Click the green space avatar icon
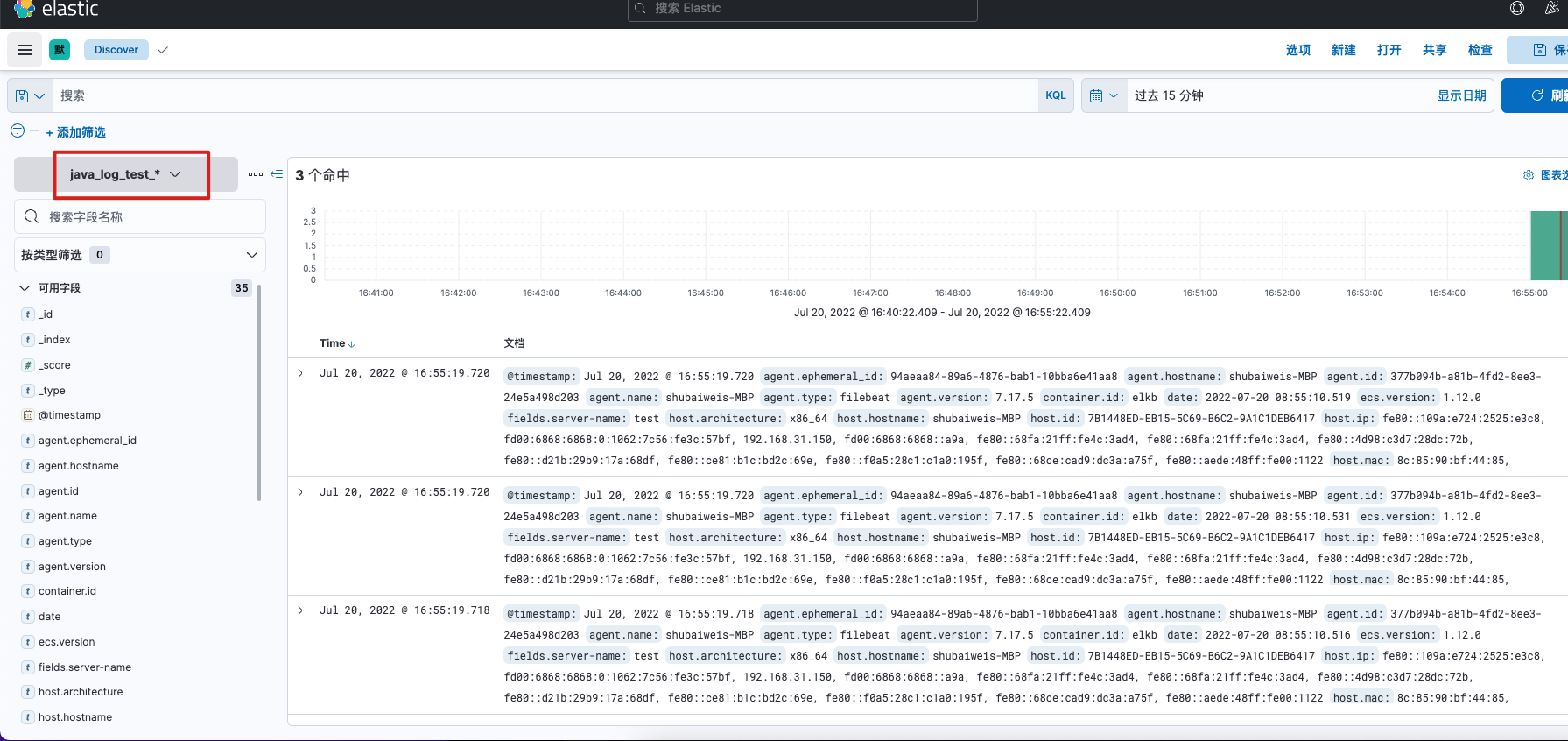 tap(60, 50)
